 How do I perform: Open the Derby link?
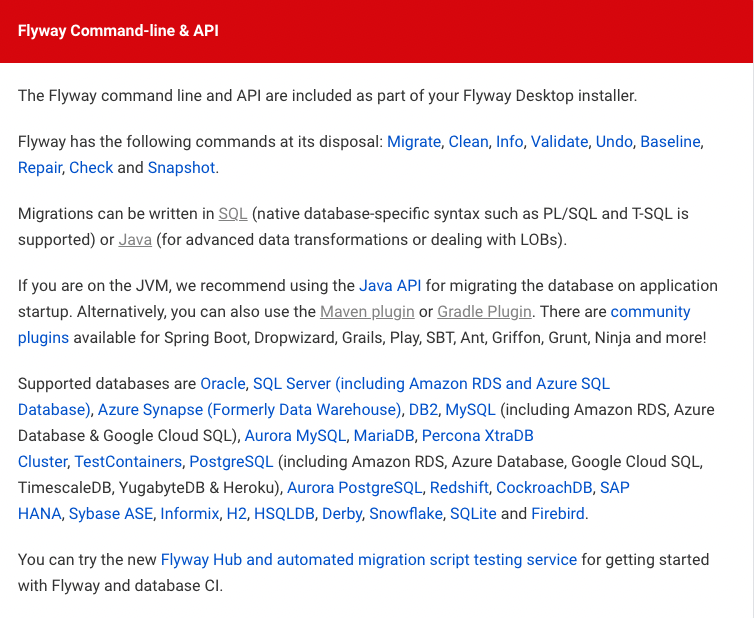[341, 514]
